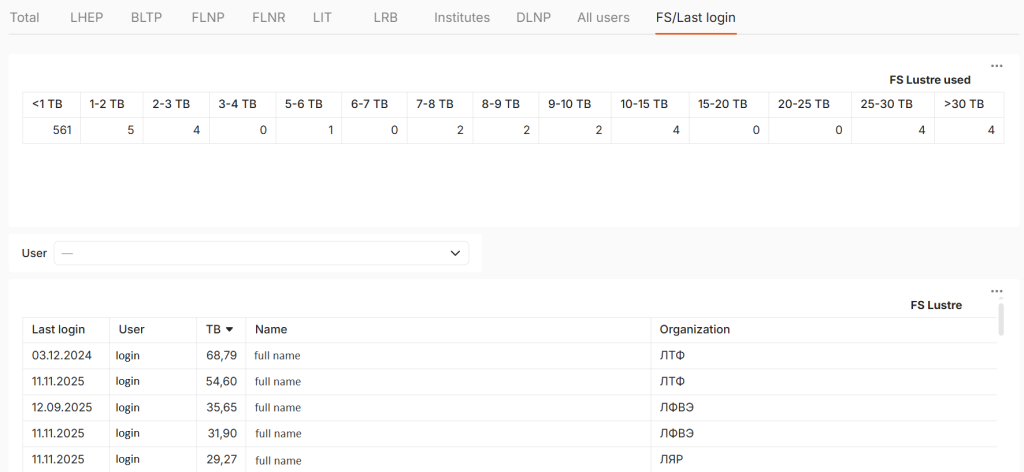Image resolution: width=1024 pixels, height=472 pixels.
Task: Switch to the LIT tab
Action: (322, 18)
